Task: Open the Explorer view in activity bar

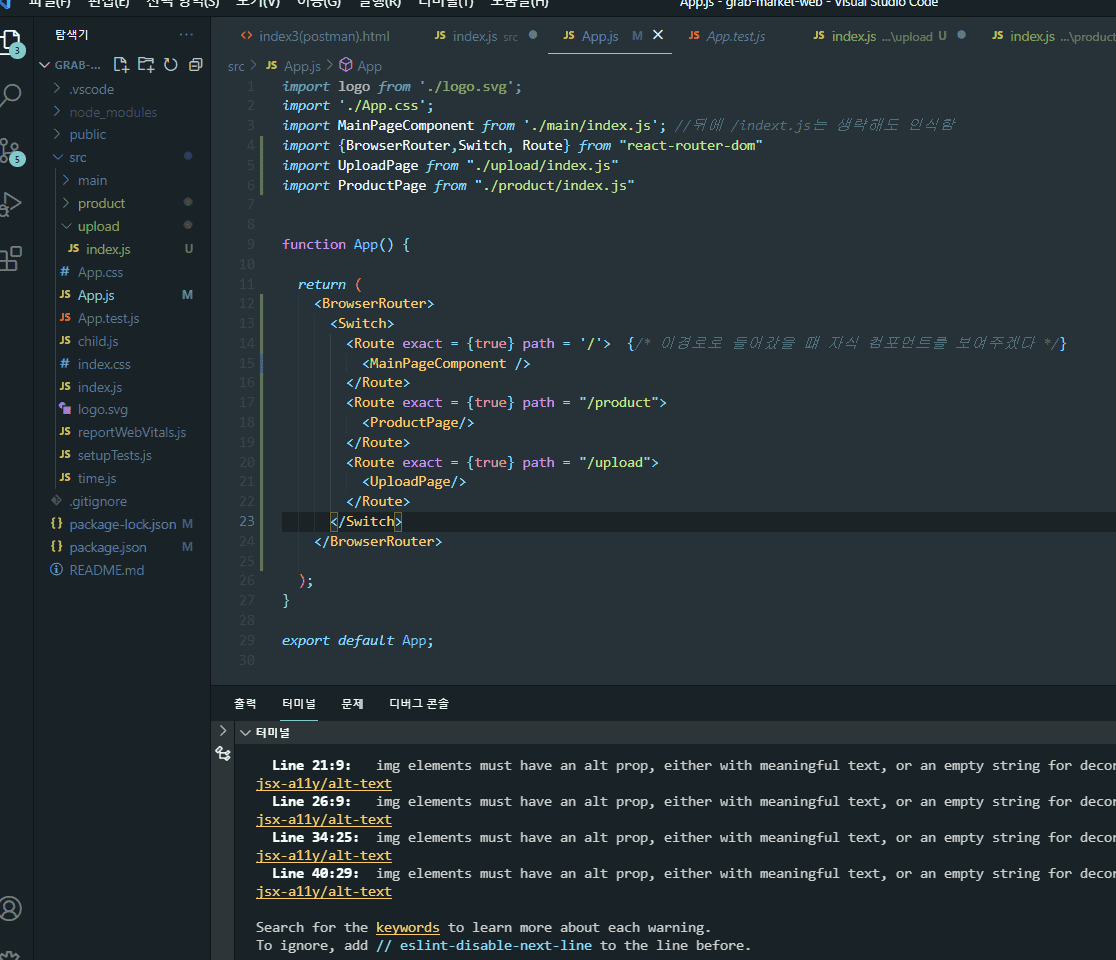Action: click(x=12, y=42)
